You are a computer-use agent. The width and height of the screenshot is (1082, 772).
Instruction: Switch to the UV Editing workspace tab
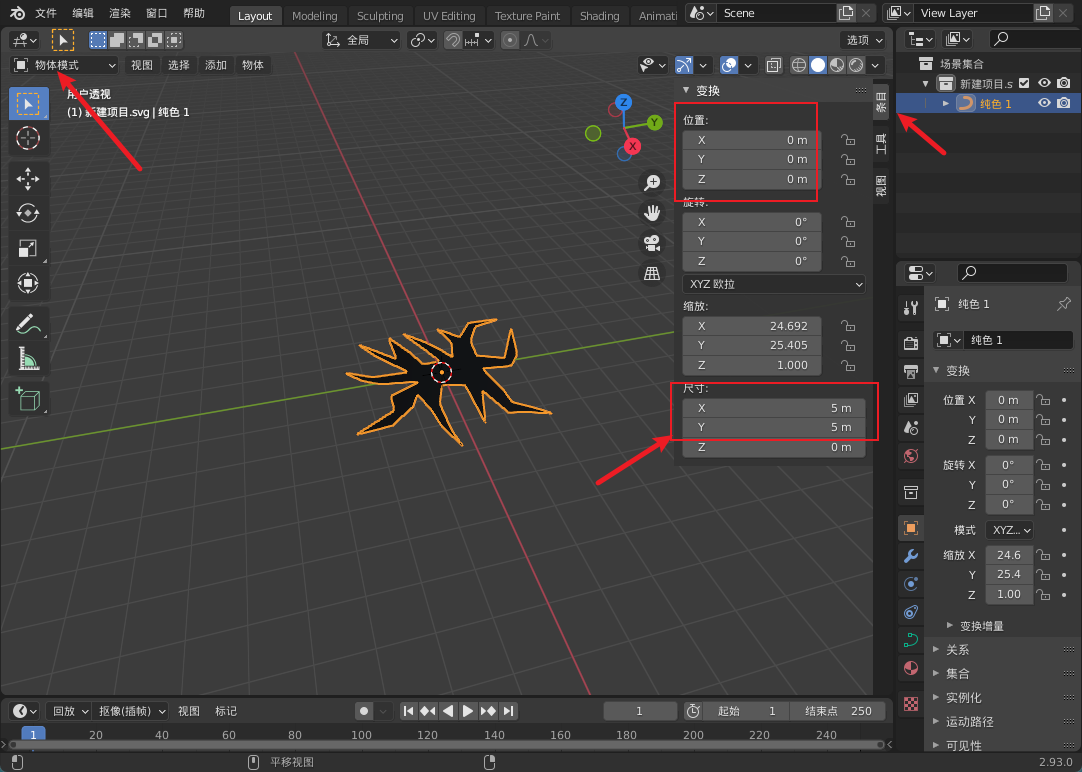449,16
